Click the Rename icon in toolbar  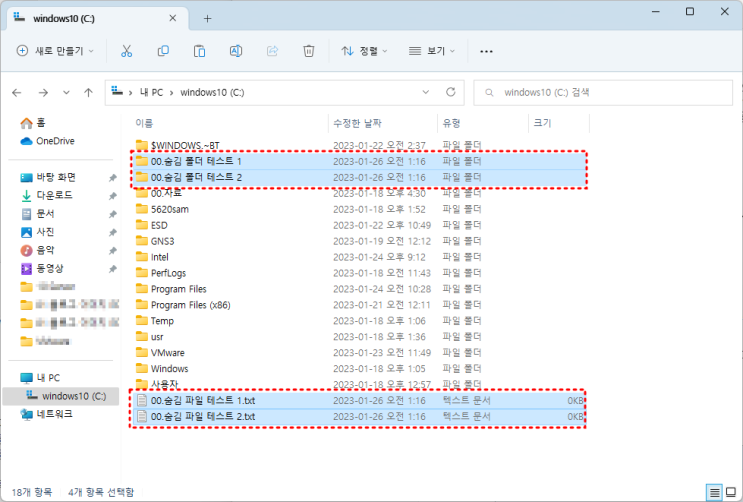(x=236, y=51)
